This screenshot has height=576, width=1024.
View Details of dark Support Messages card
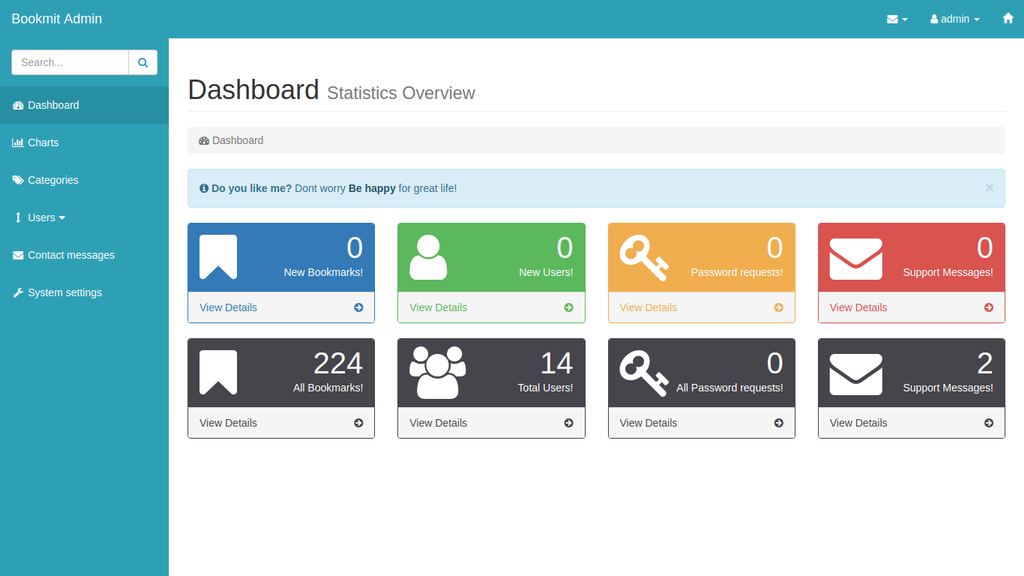(x=858, y=423)
